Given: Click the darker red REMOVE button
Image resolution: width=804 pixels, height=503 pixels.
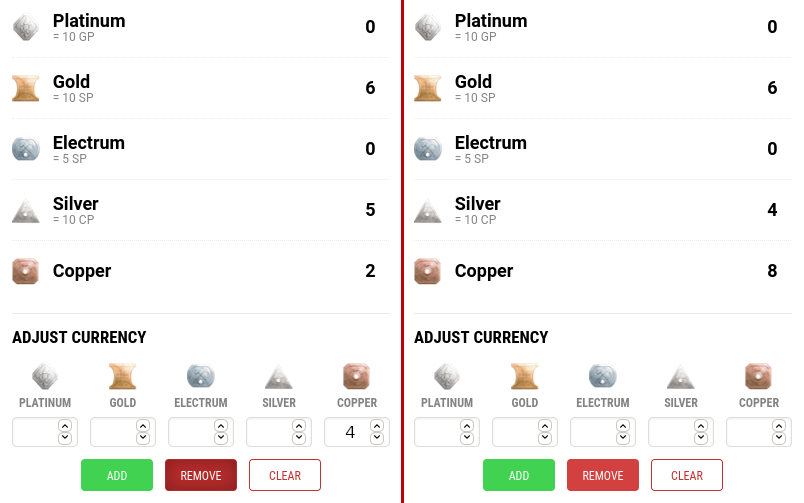Looking at the screenshot, I should (x=201, y=475).
